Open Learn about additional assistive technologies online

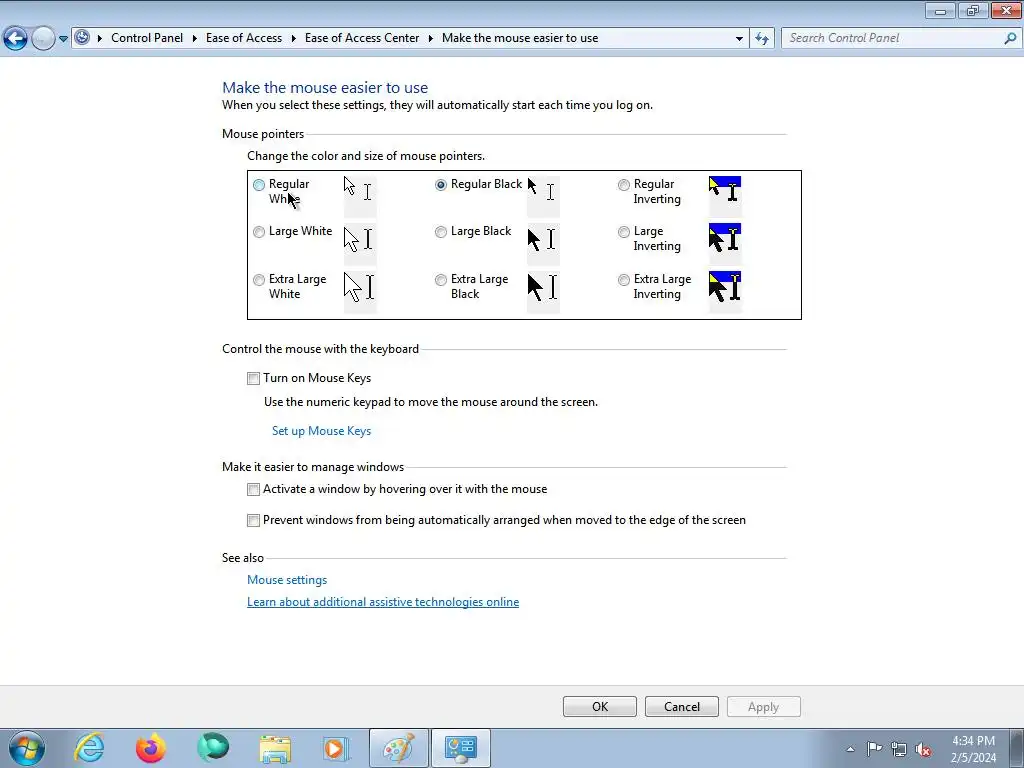pyautogui.click(x=383, y=602)
